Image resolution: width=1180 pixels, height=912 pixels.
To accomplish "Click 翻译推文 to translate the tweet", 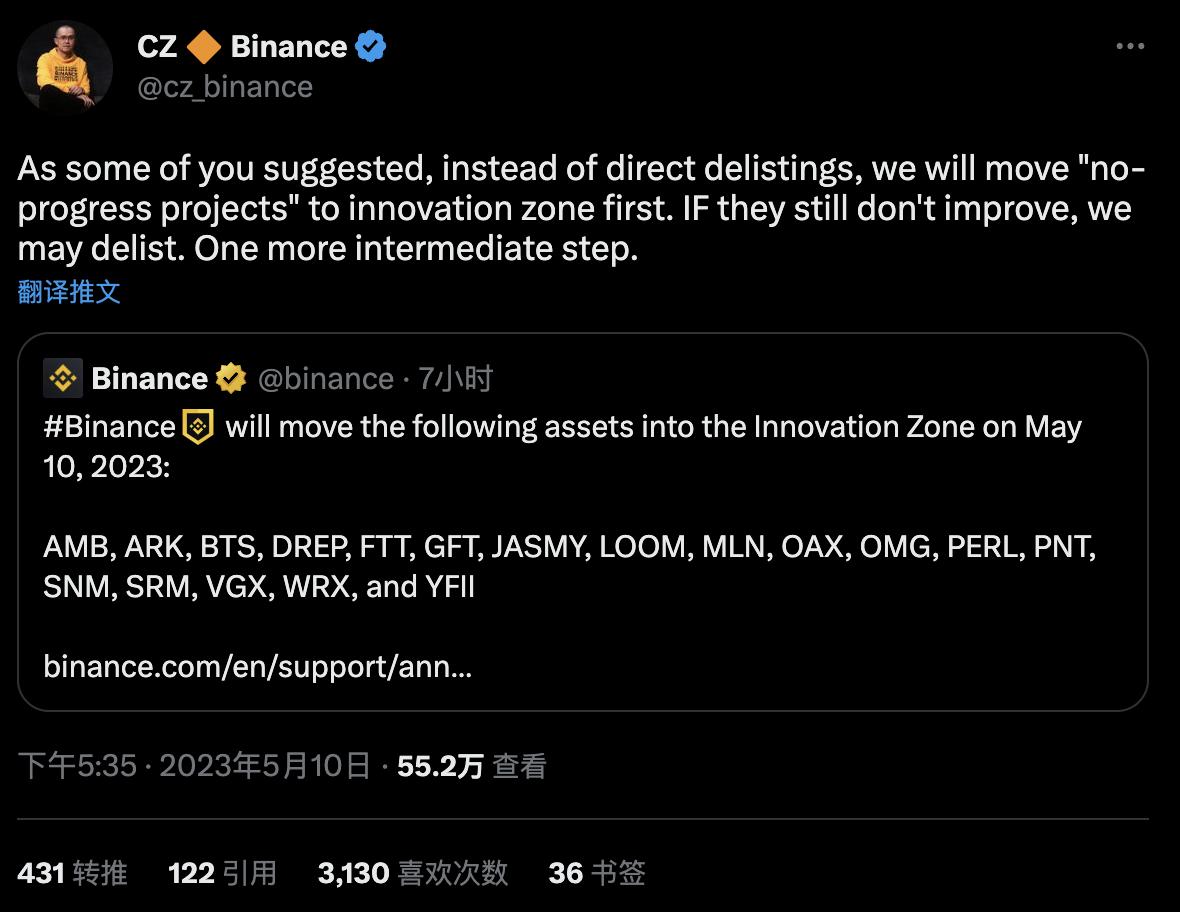I will [x=69, y=292].
